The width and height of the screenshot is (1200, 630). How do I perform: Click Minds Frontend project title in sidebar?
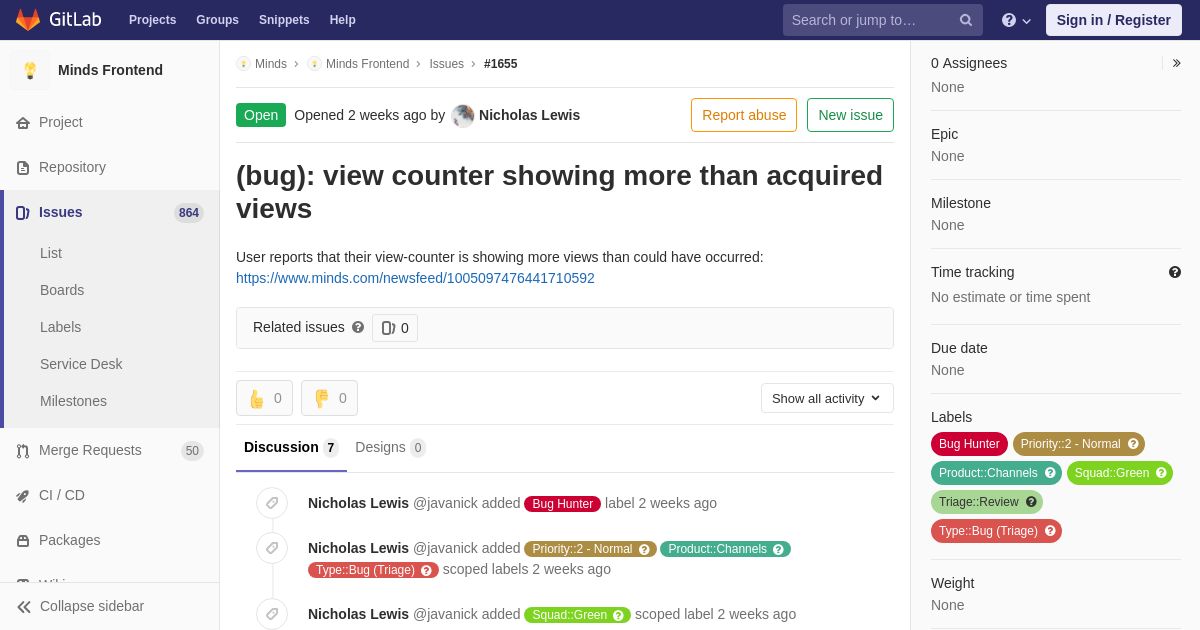coord(110,70)
